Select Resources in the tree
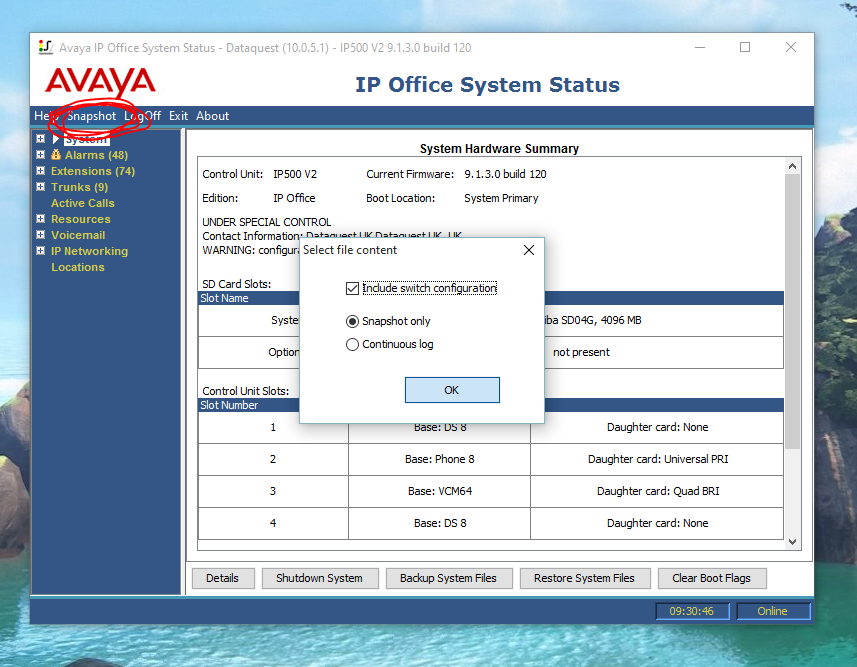This screenshot has height=667, width=857. click(80, 219)
